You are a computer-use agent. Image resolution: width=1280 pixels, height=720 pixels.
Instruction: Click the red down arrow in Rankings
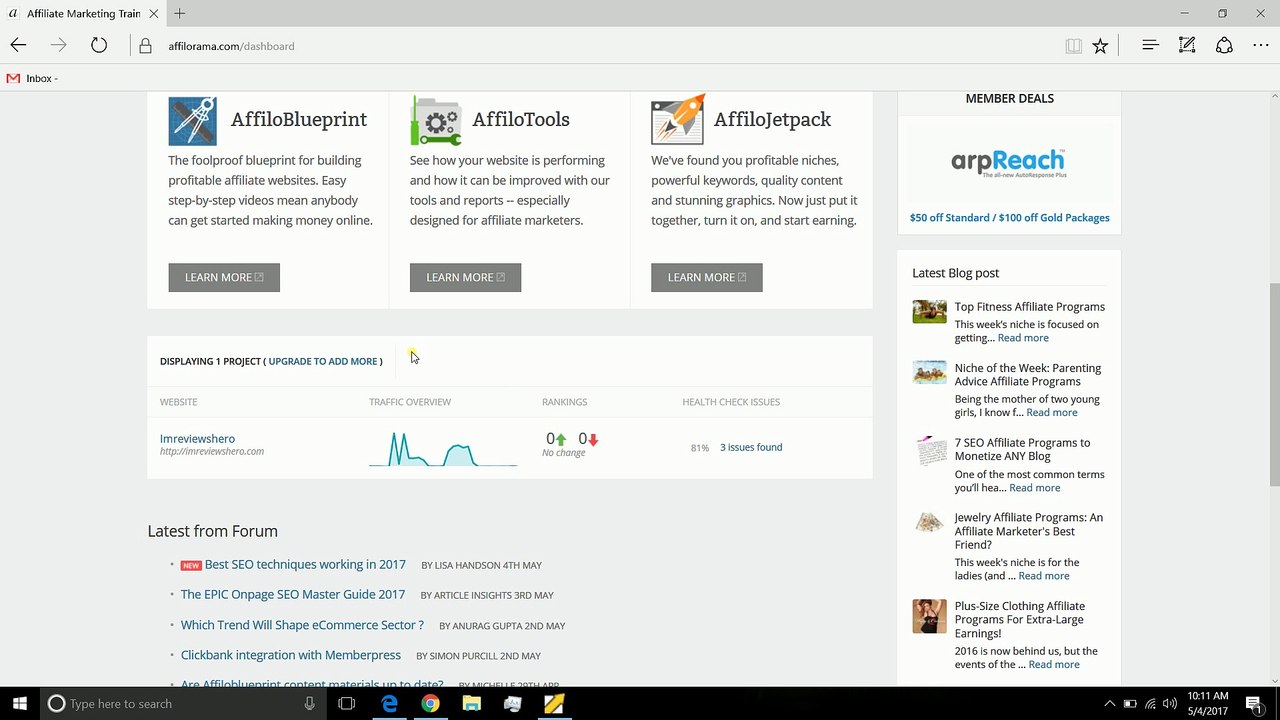tap(593, 439)
